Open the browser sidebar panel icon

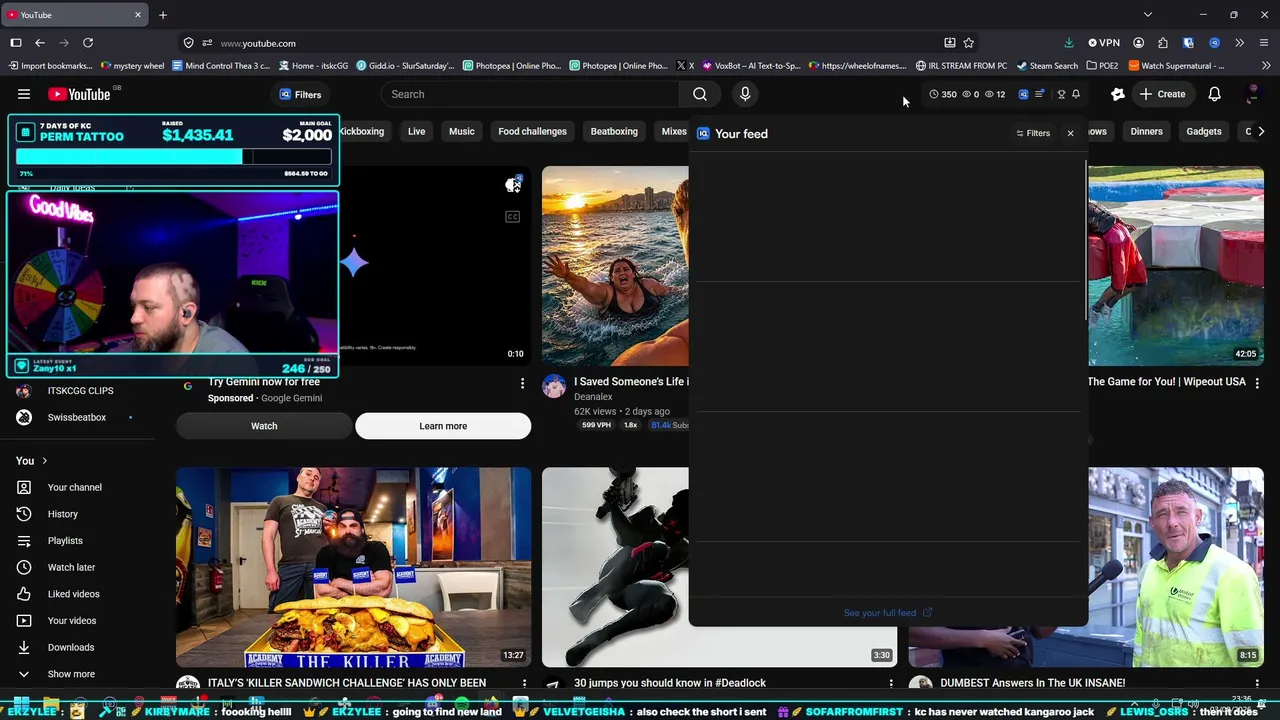coord(16,43)
